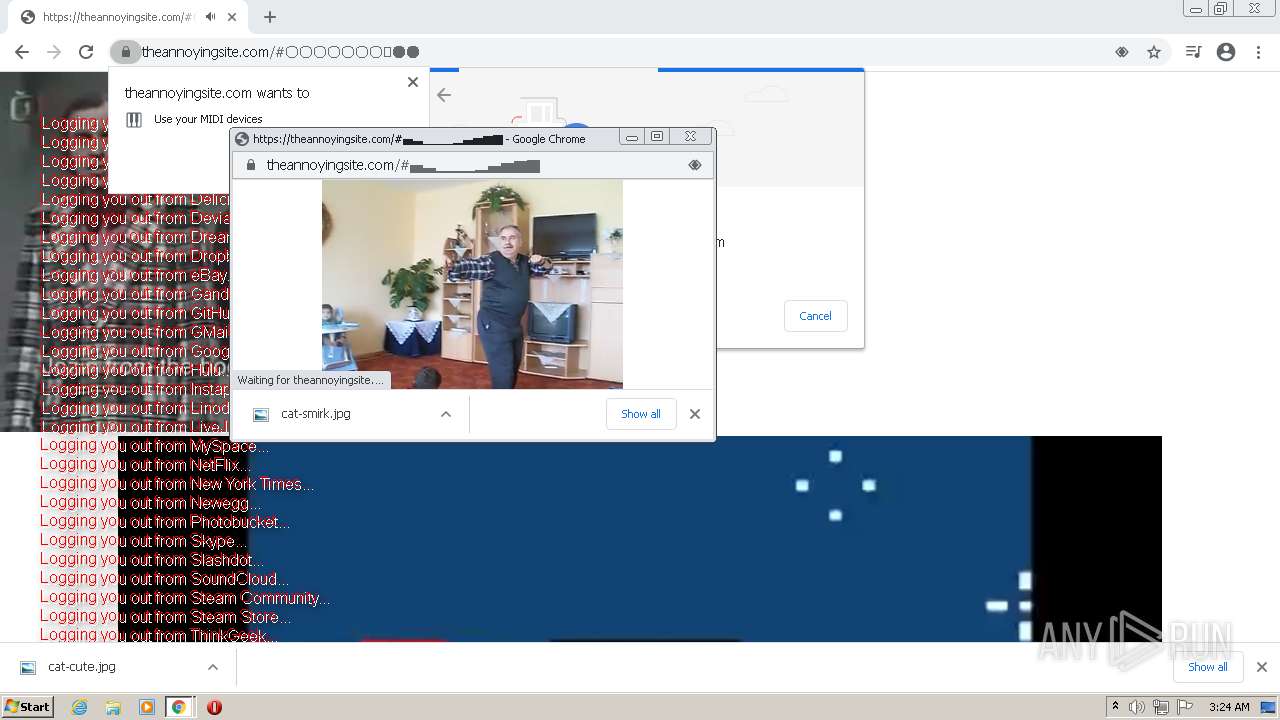
Task: Close the popup window download bar
Action: (x=695, y=414)
